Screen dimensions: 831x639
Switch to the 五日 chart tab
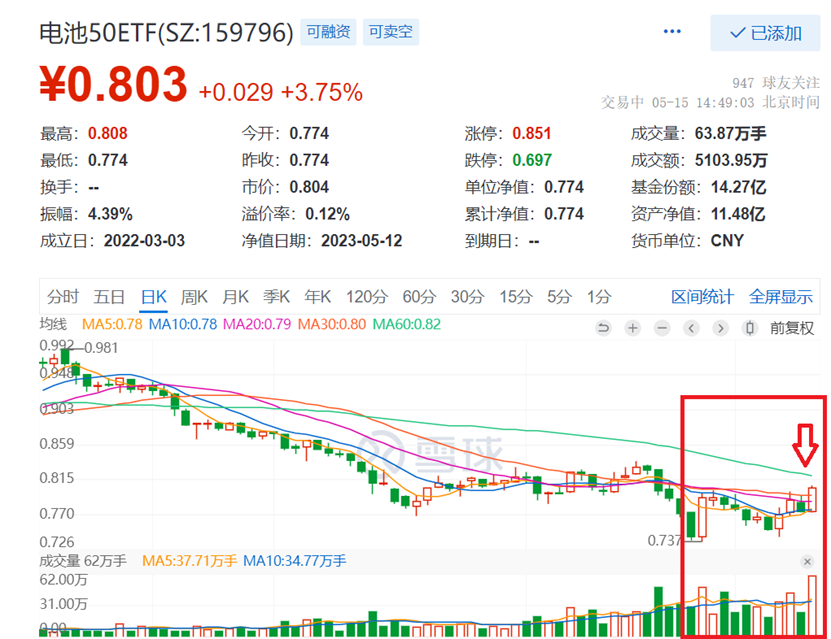[x=109, y=297]
